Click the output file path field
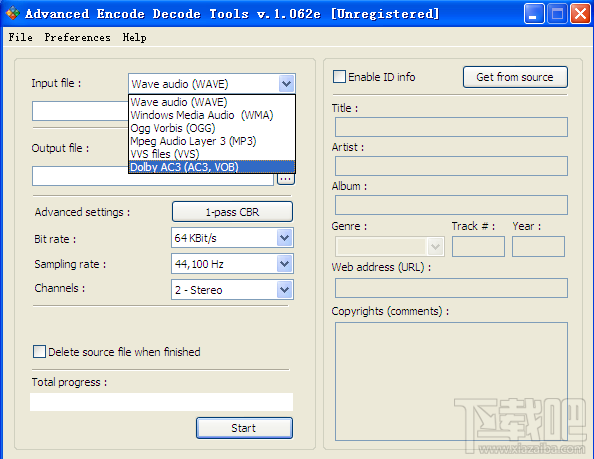 [x=153, y=176]
